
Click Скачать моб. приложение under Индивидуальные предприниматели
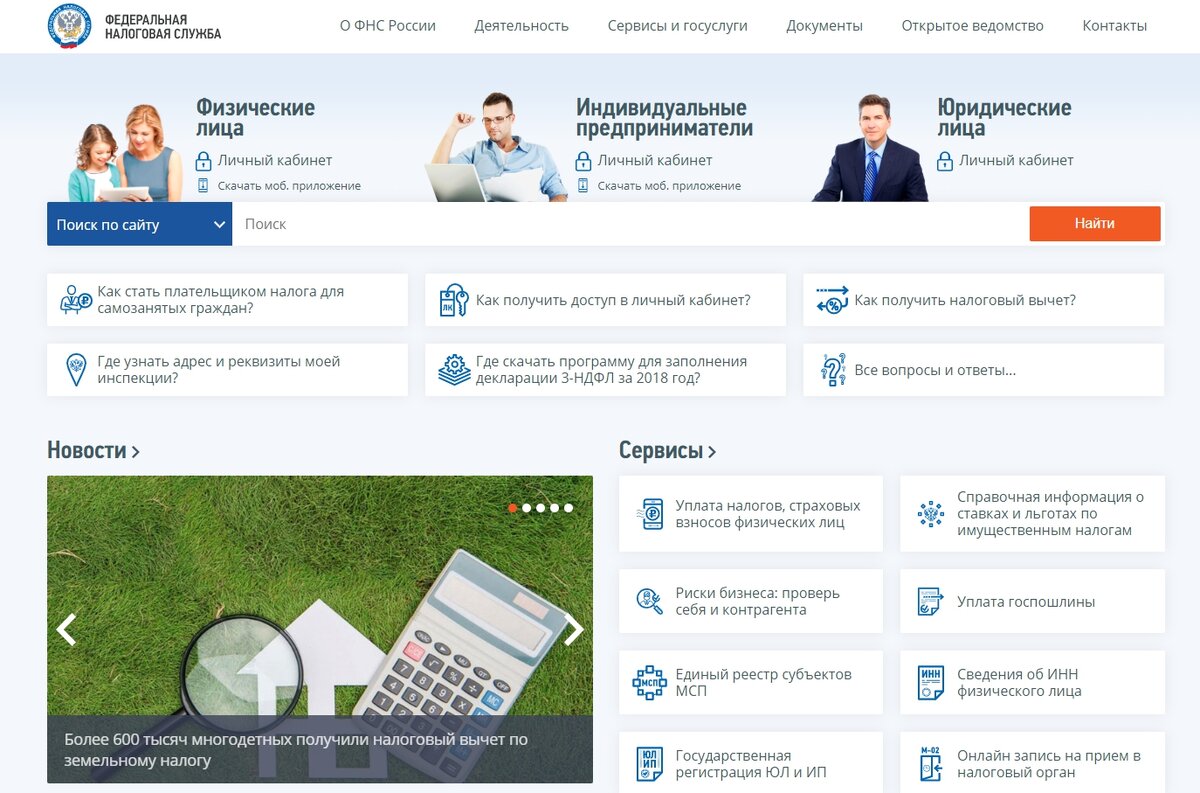pyautogui.click(x=669, y=186)
